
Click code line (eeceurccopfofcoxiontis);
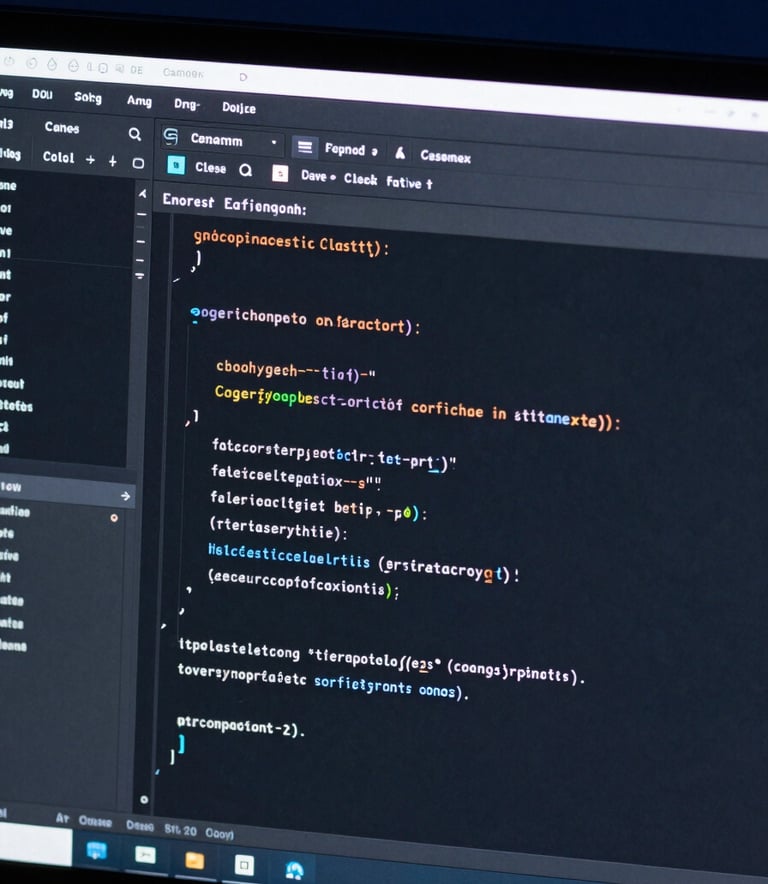[x=303, y=585]
